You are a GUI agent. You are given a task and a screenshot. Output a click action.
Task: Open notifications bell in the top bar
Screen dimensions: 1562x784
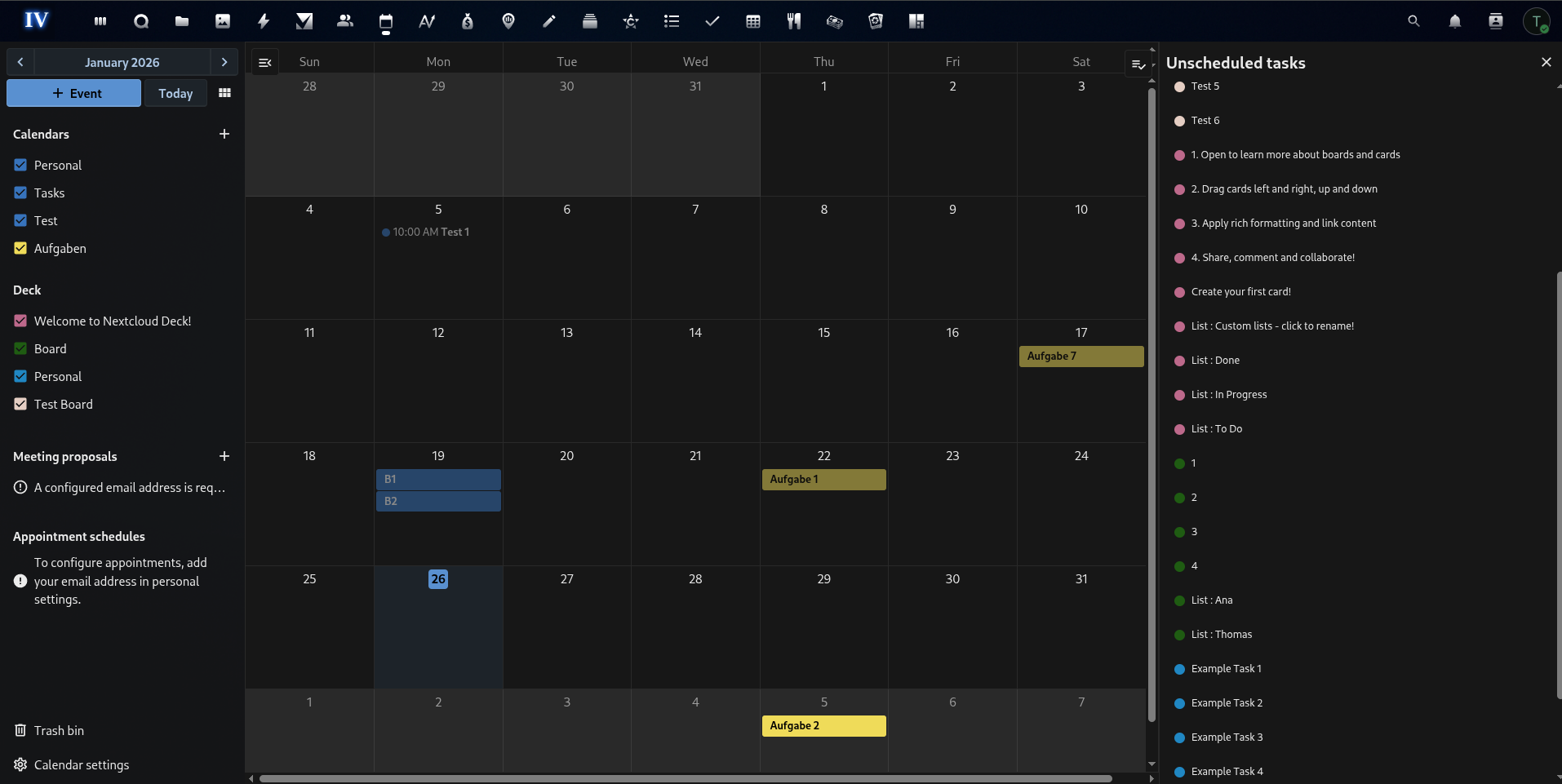1455,20
